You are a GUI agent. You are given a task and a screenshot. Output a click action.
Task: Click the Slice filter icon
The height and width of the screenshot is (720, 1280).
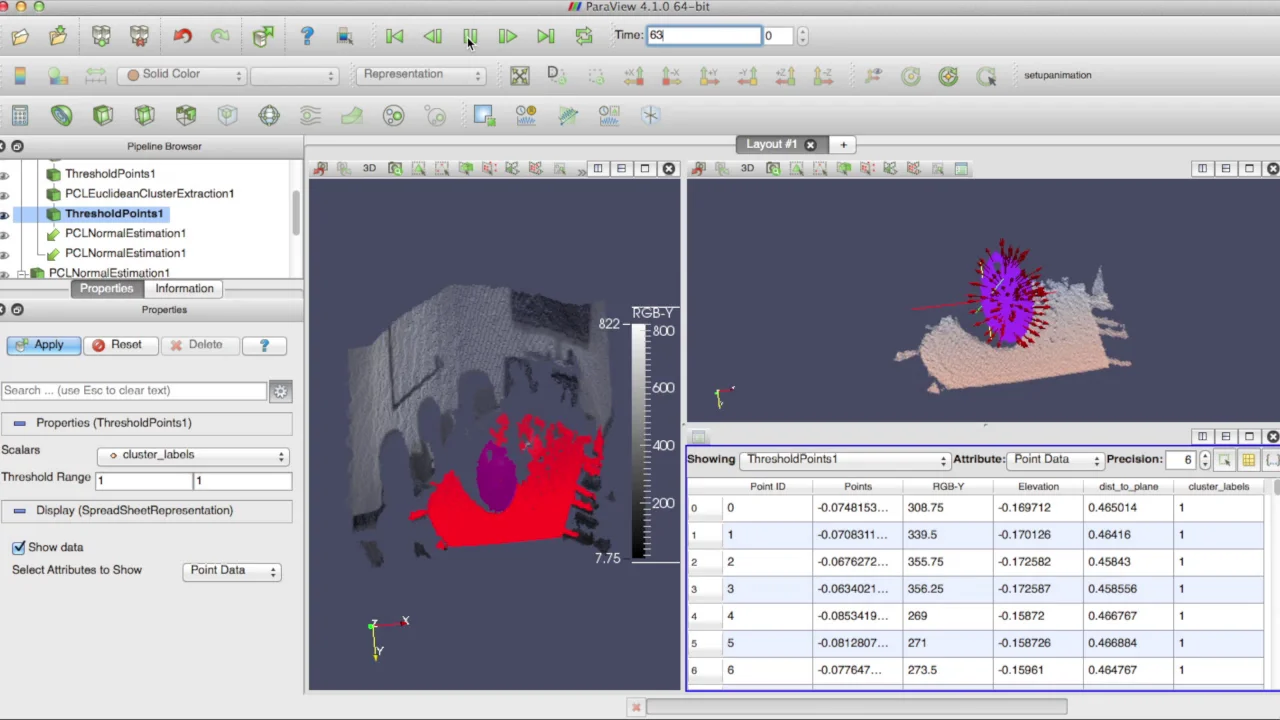[x=145, y=116]
